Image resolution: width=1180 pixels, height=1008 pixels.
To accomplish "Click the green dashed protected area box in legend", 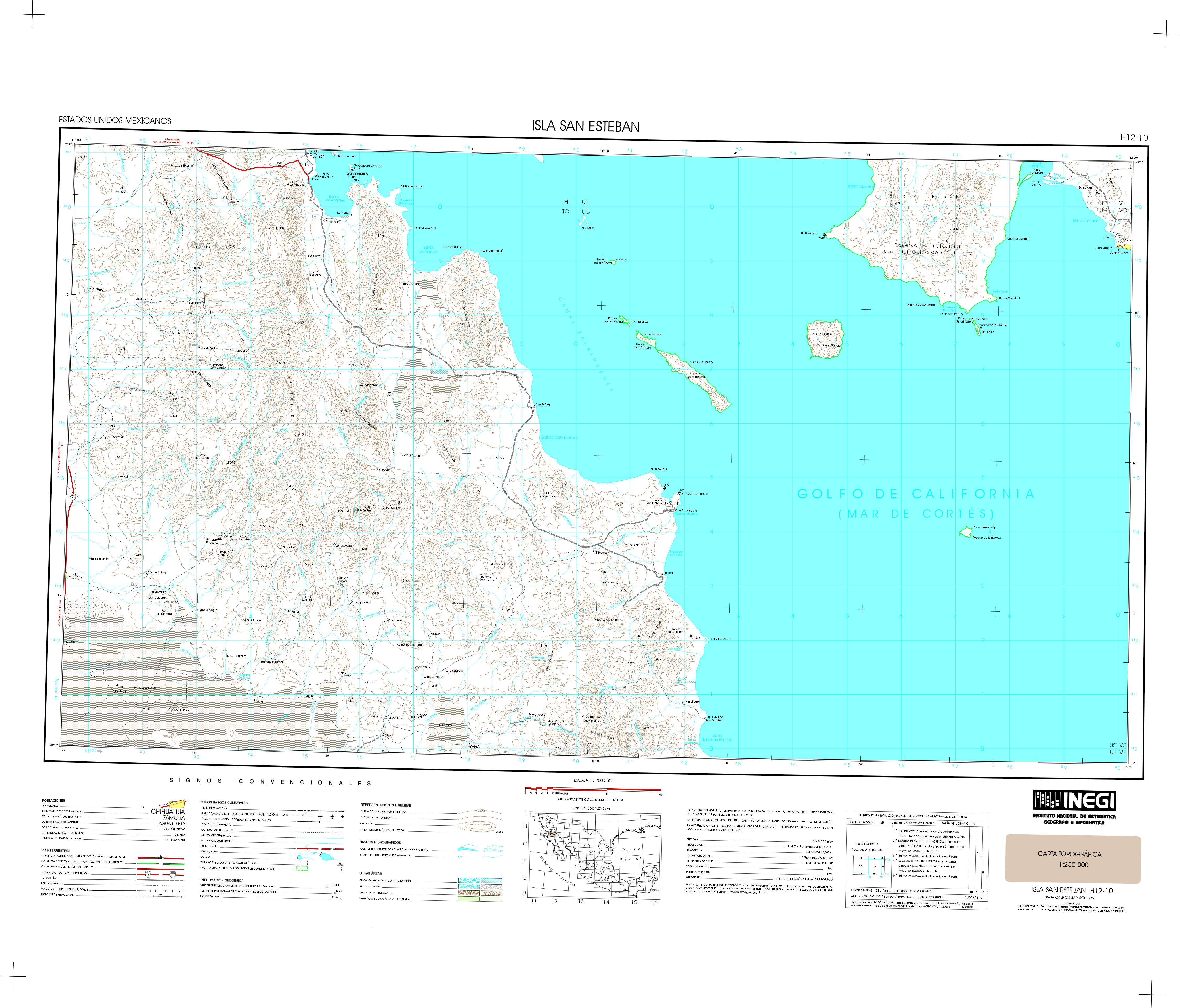I will pyautogui.click(x=302, y=868).
